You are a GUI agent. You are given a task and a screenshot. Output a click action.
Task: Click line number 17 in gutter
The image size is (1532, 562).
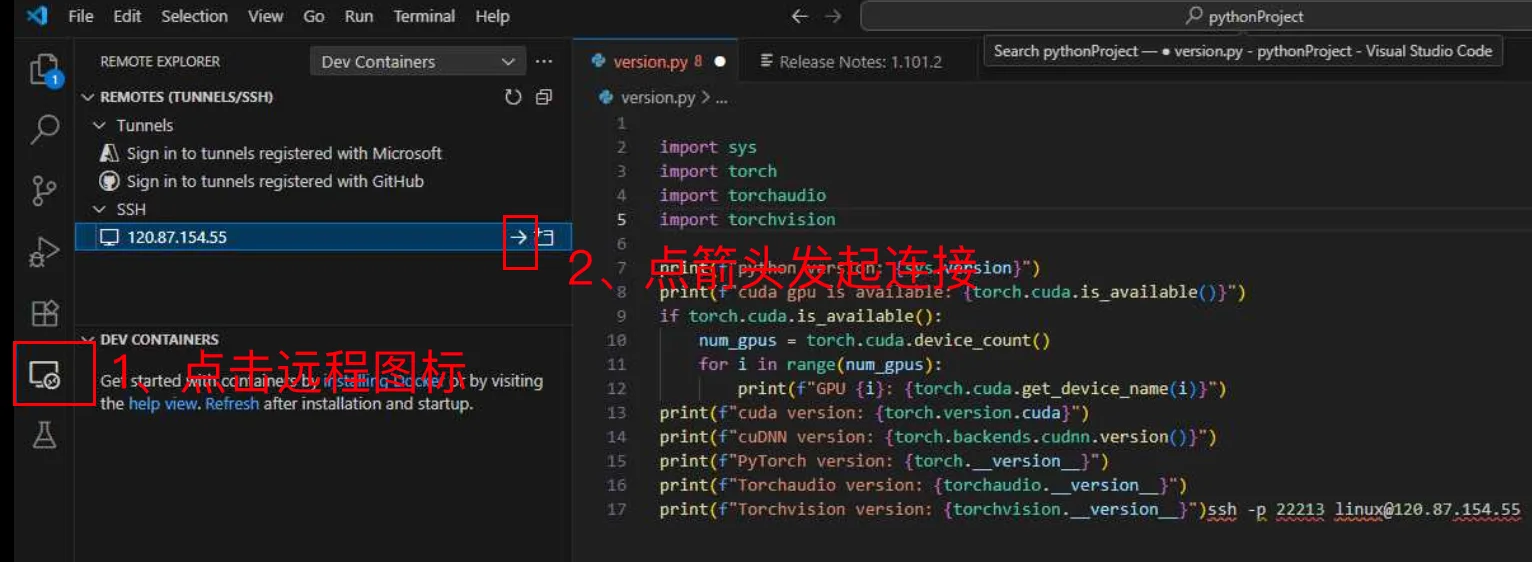tap(617, 509)
